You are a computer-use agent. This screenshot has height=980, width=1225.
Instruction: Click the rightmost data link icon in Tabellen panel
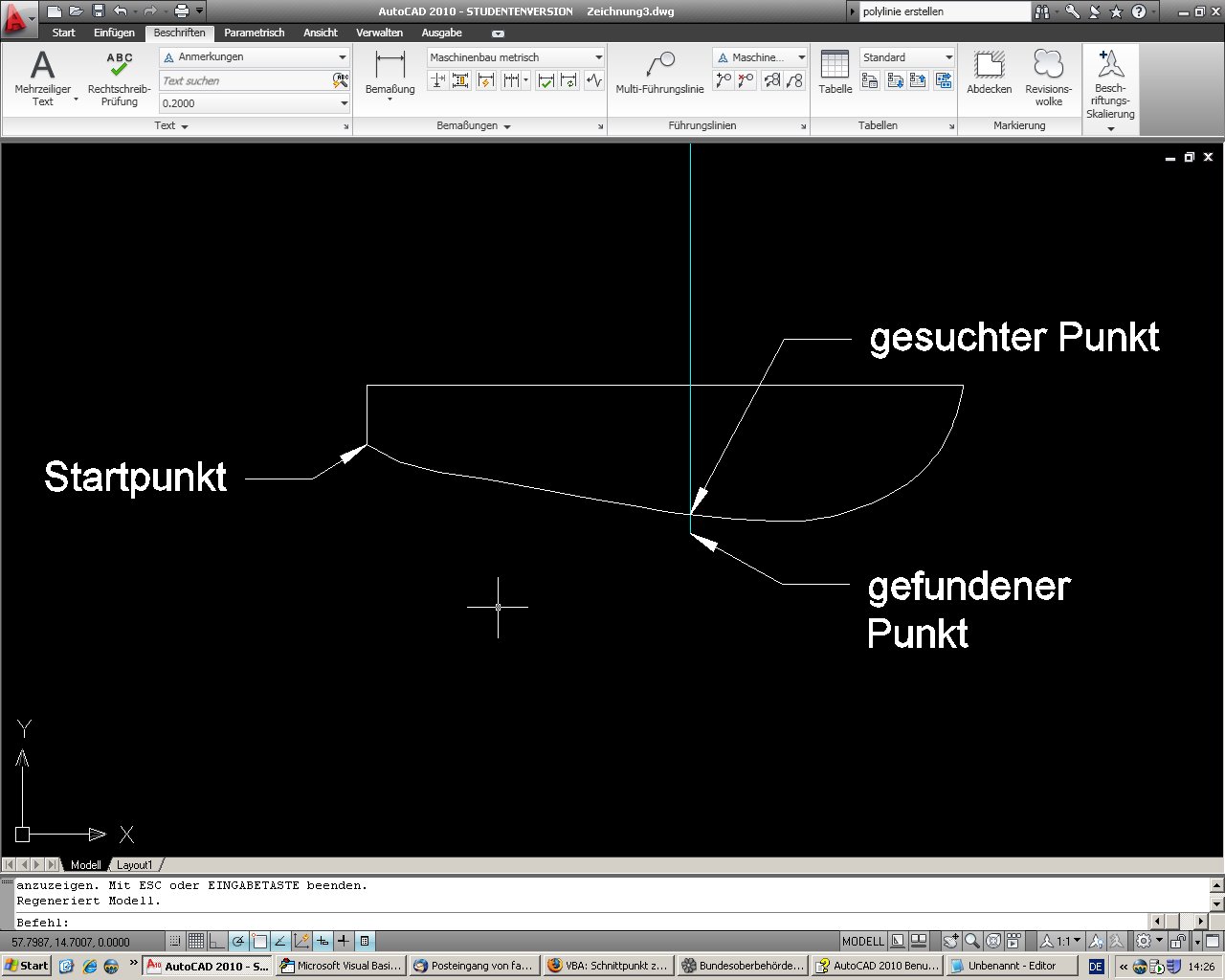coord(944,81)
